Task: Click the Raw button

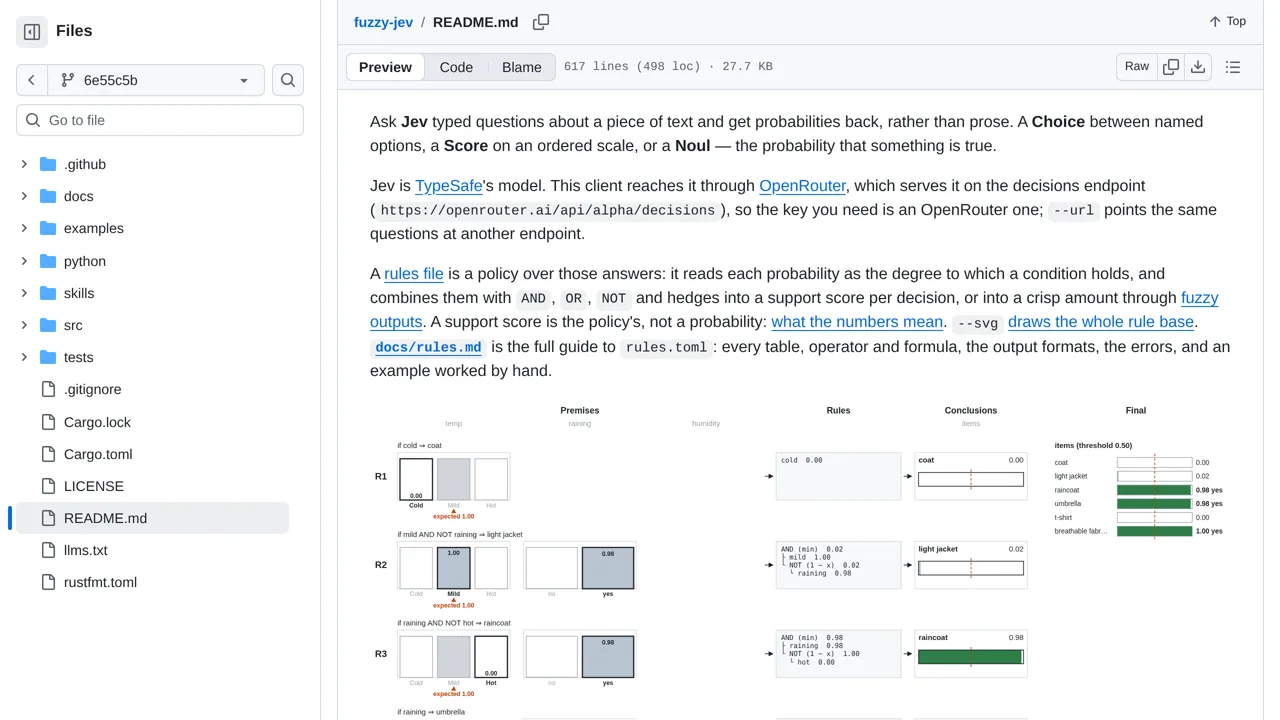Action: click(x=1137, y=67)
